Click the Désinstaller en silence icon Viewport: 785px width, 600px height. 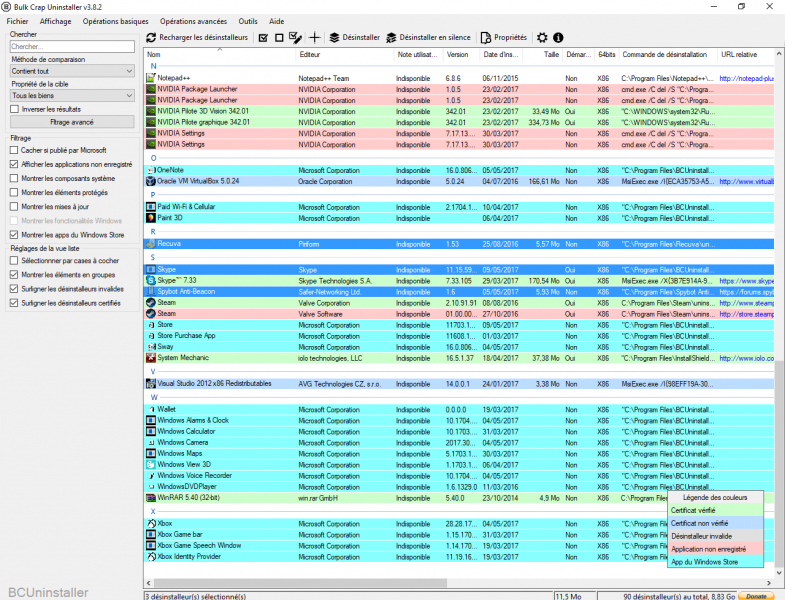(391, 38)
